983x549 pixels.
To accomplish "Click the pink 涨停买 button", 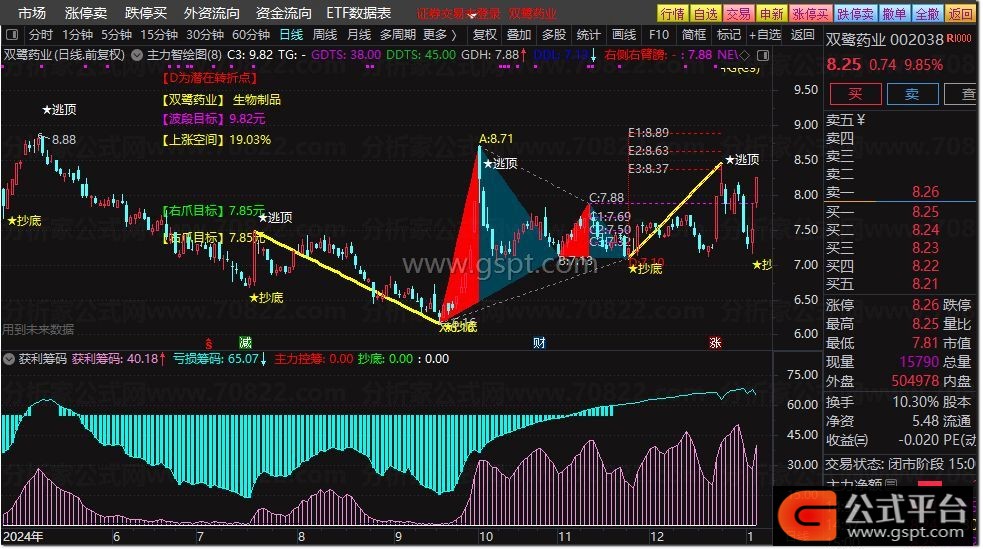I will click(x=810, y=13).
